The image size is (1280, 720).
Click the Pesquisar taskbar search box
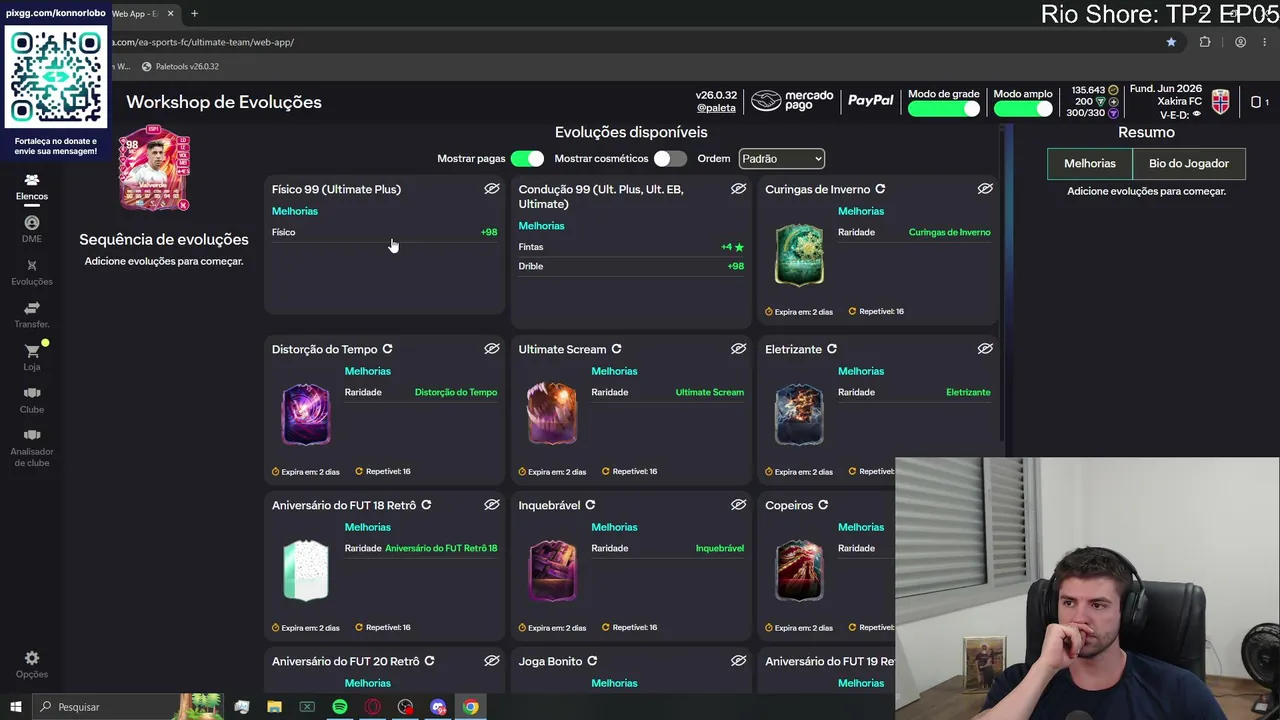point(129,707)
